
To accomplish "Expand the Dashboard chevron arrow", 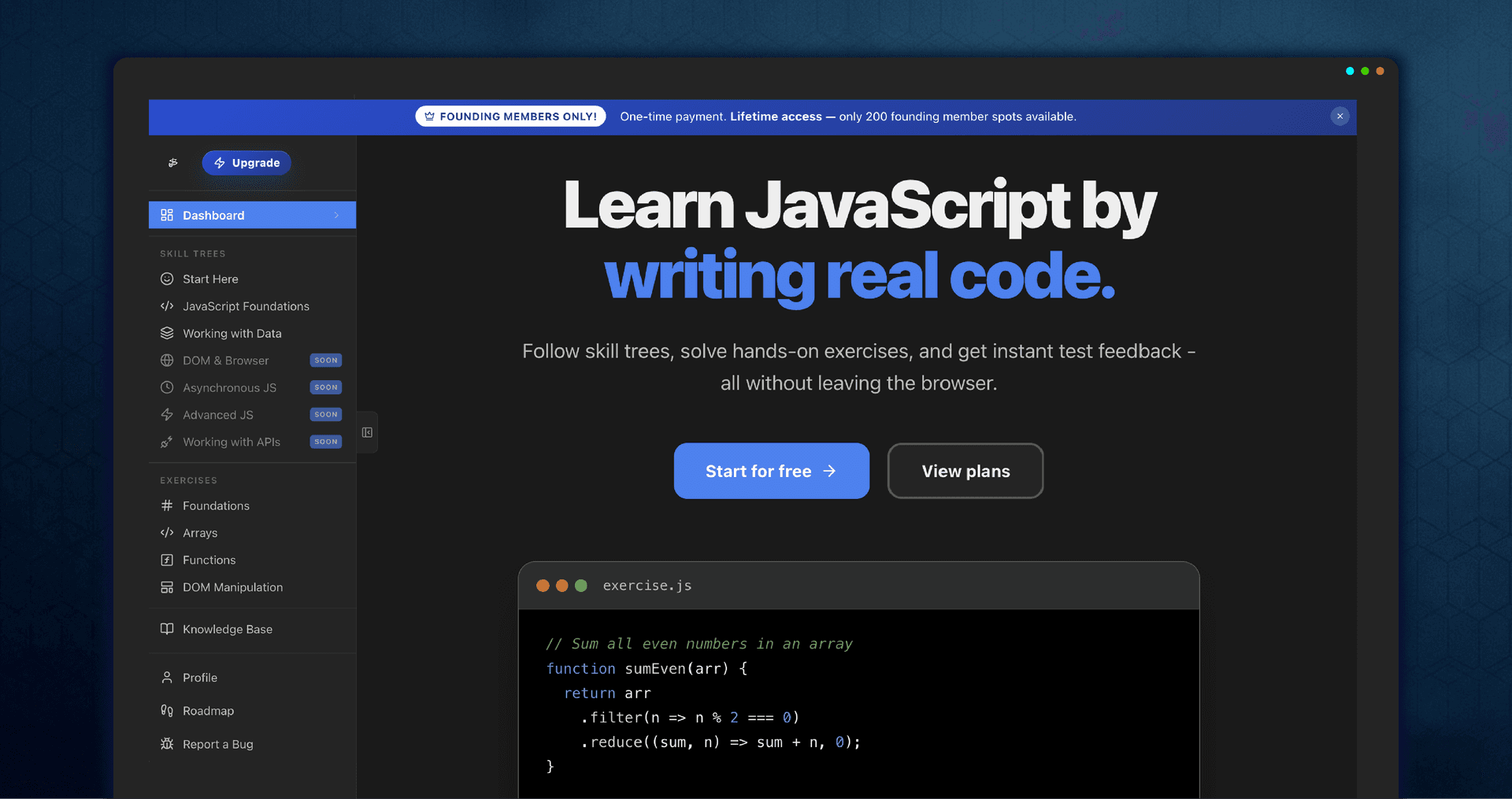I will click(x=336, y=215).
